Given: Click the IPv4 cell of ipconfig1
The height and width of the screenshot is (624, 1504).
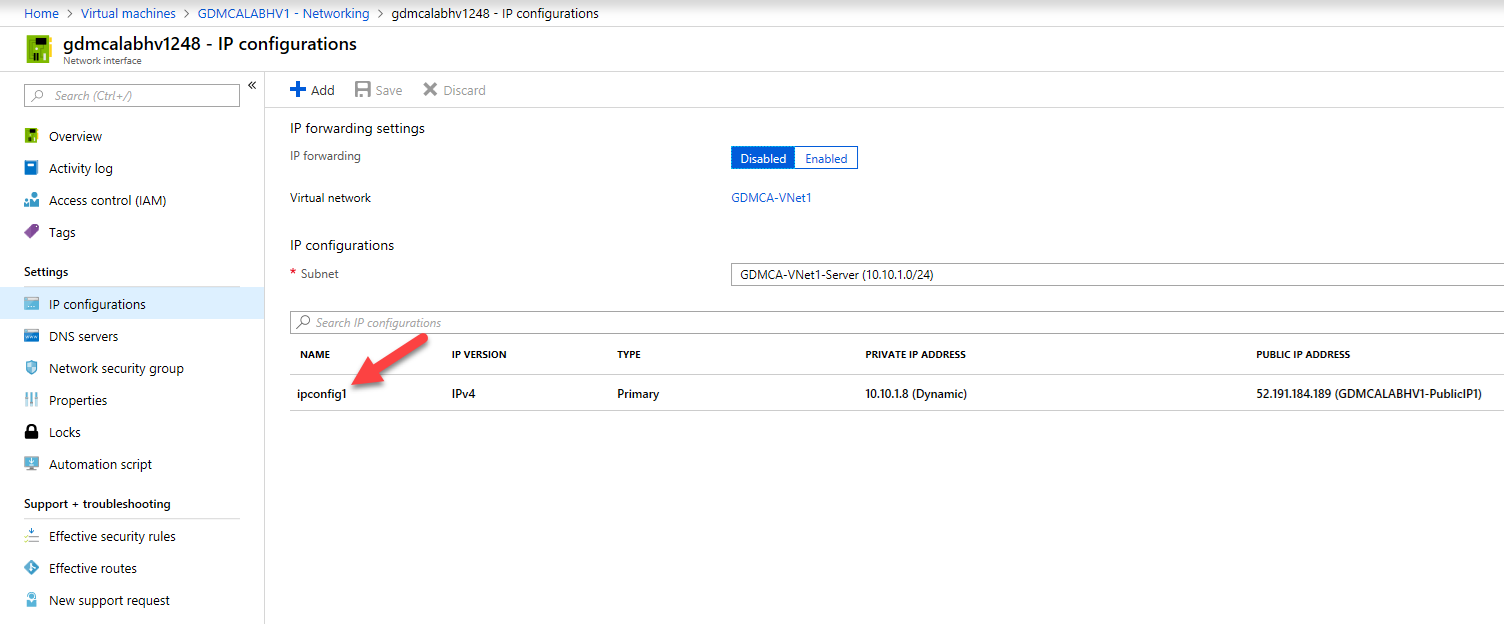Looking at the screenshot, I should click(463, 394).
